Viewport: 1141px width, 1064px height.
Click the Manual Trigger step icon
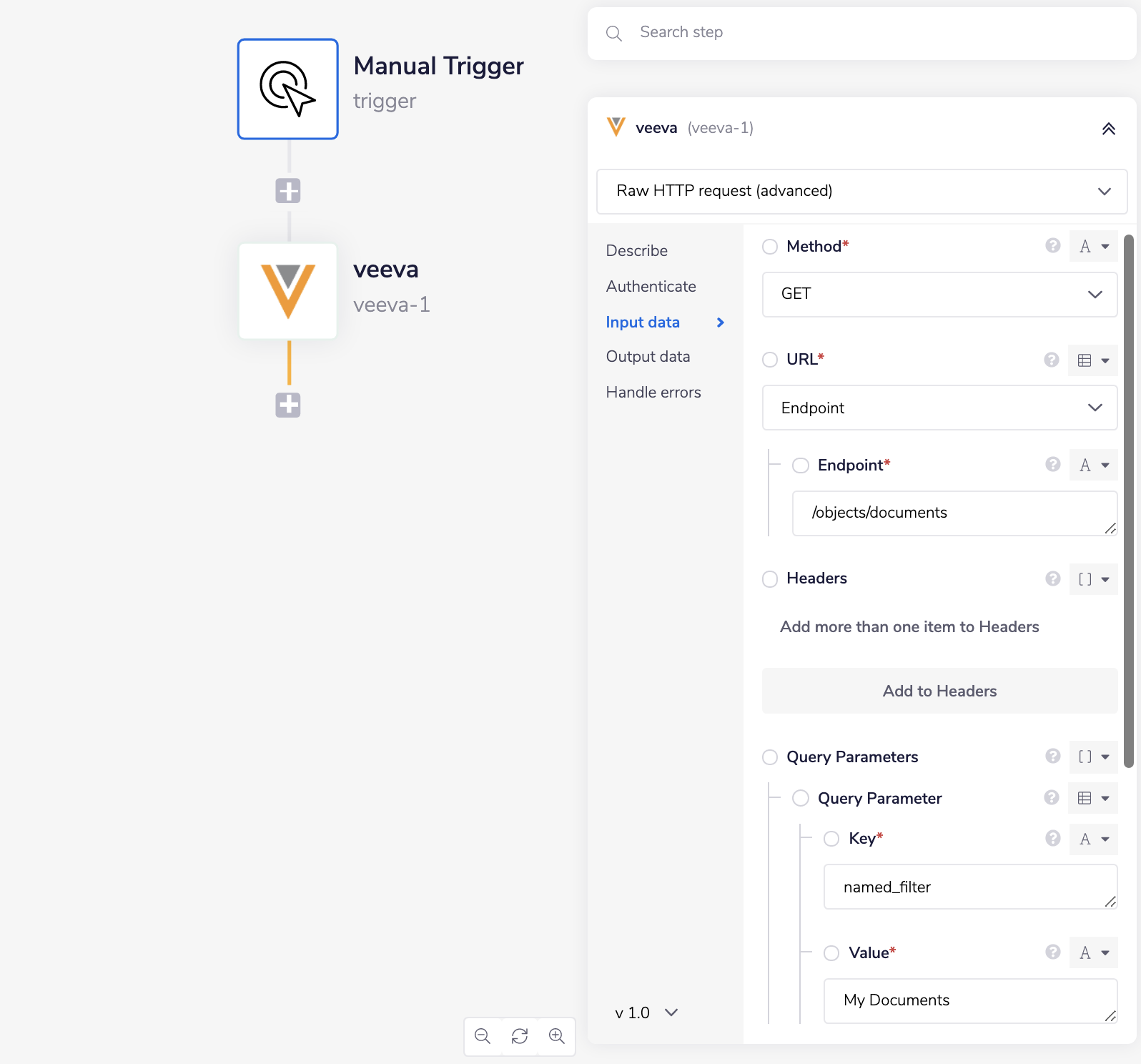pos(287,89)
